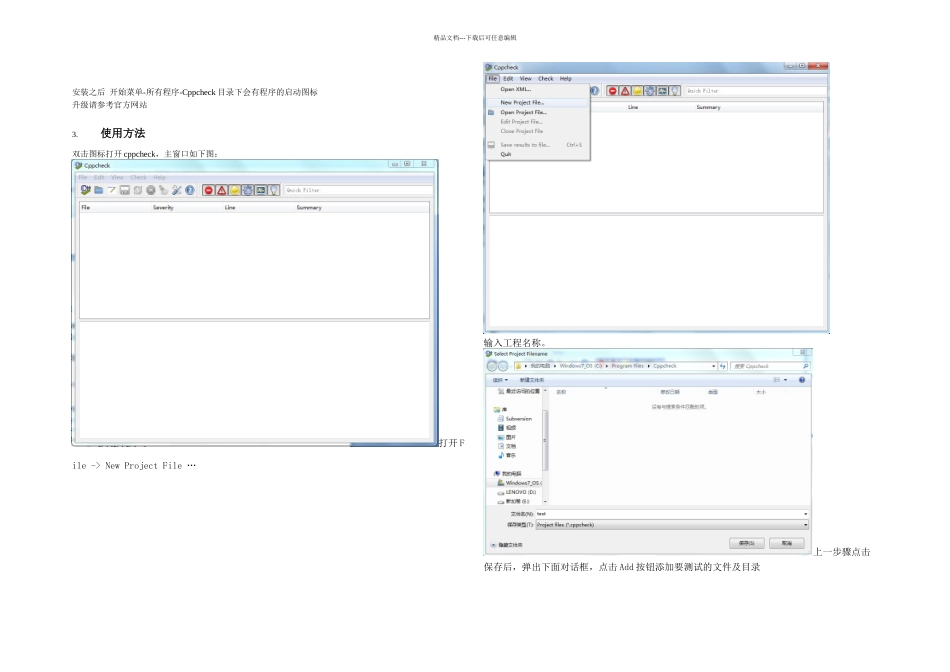Click forward arrow in Select Project Filename dialog

point(503,366)
